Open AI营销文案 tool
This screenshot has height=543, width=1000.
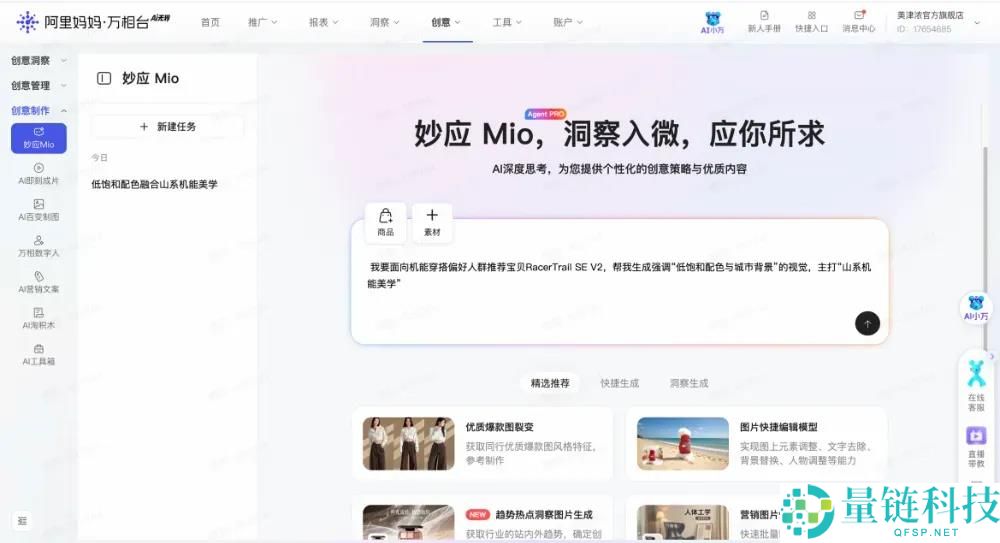(x=39, y=282)
